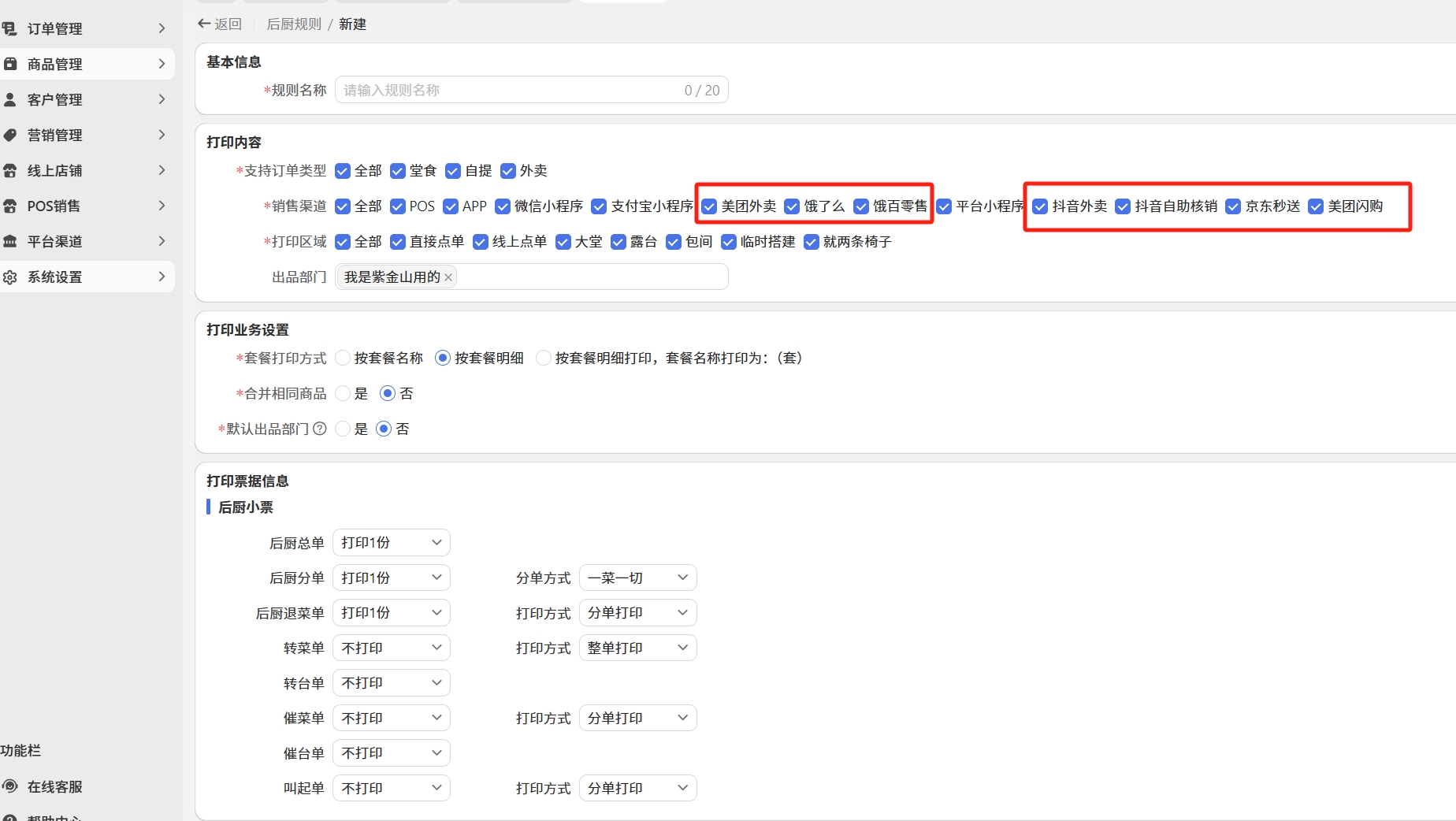Viewport: 1456px width, 821px height.
Task: Click the POS销售 store icon
Action: [x=9, y=206]
